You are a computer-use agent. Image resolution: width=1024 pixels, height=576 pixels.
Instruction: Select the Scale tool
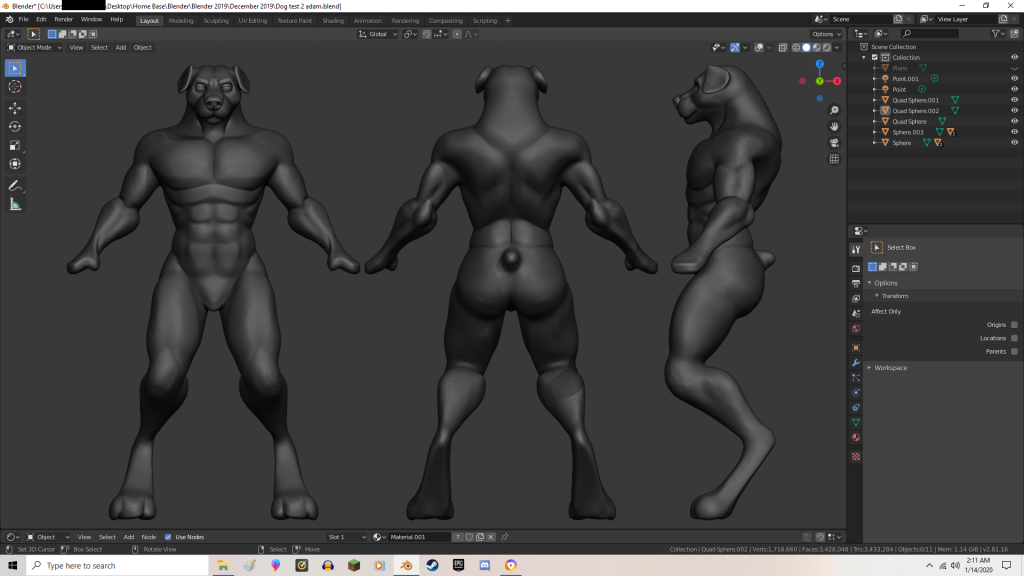[x=15, y=146]
